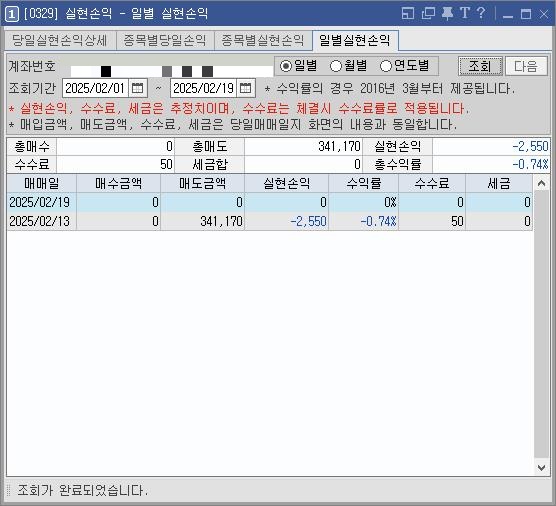This screenshot has height=506, width=556.
Task: Click the 매수금액 column header
Action: click(x=118, y=183)
